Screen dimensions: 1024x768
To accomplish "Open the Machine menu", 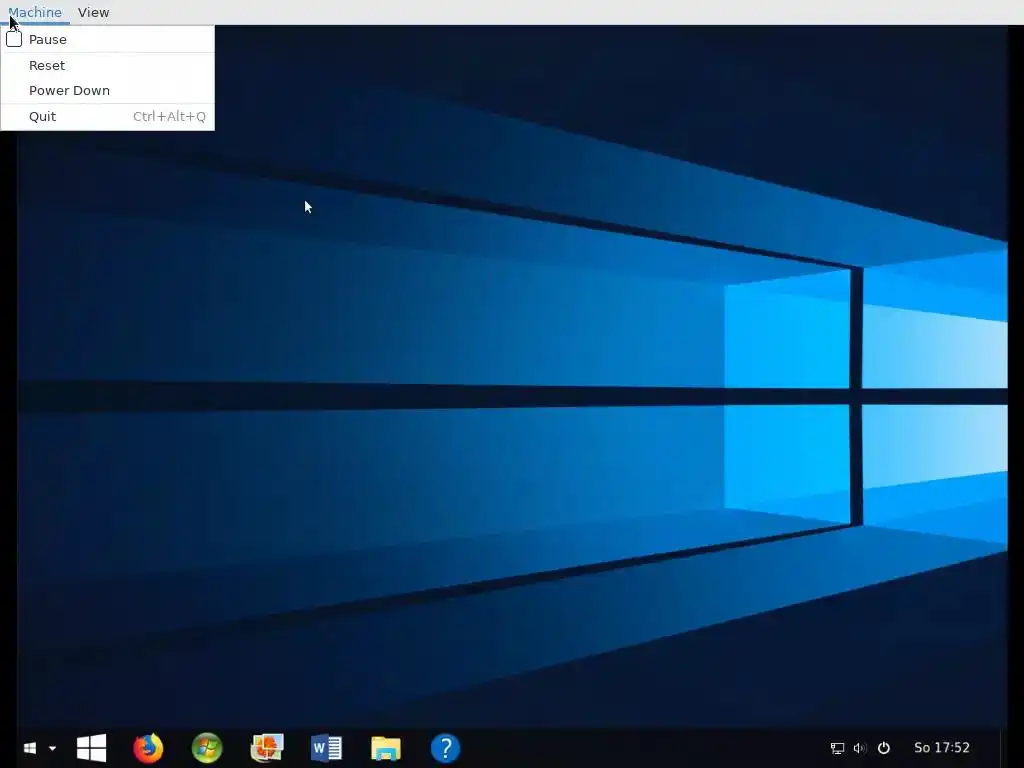I will [x=35, y=12].
